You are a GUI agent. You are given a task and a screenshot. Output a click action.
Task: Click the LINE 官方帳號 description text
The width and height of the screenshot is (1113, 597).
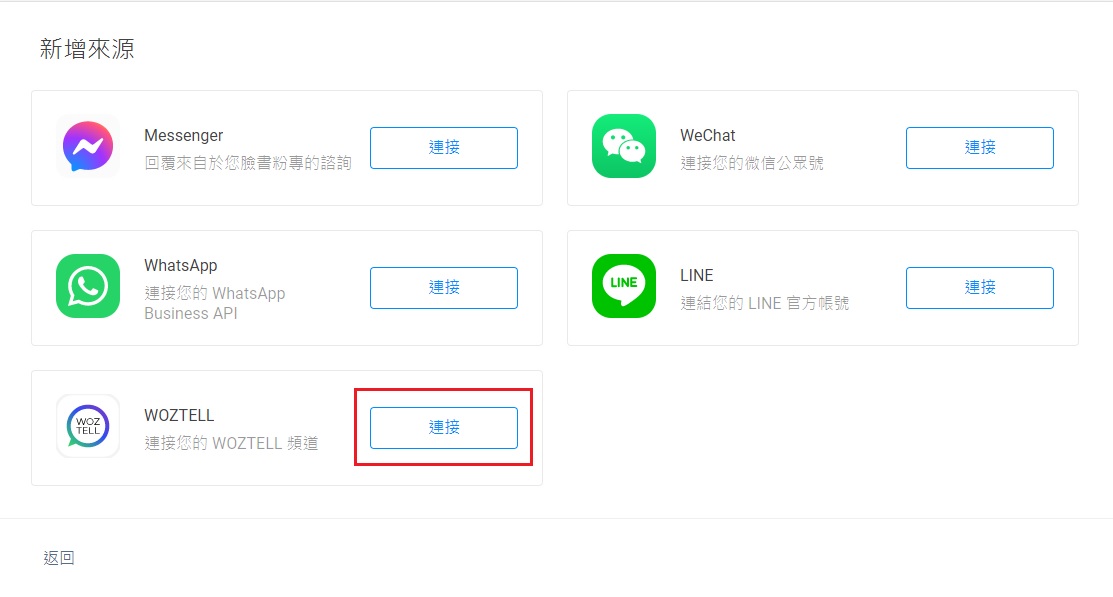click(x=764, y=303)
